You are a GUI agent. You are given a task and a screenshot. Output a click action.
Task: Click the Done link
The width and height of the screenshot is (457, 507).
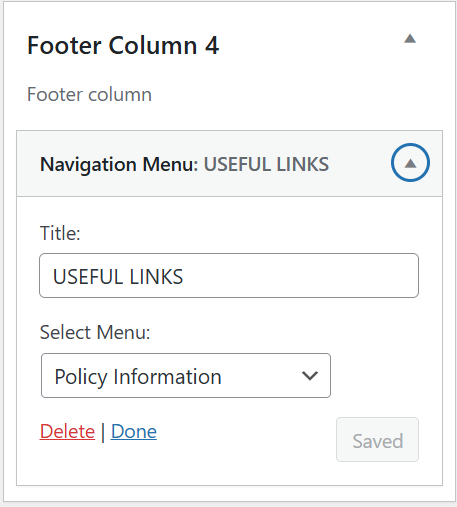[134, 432]
